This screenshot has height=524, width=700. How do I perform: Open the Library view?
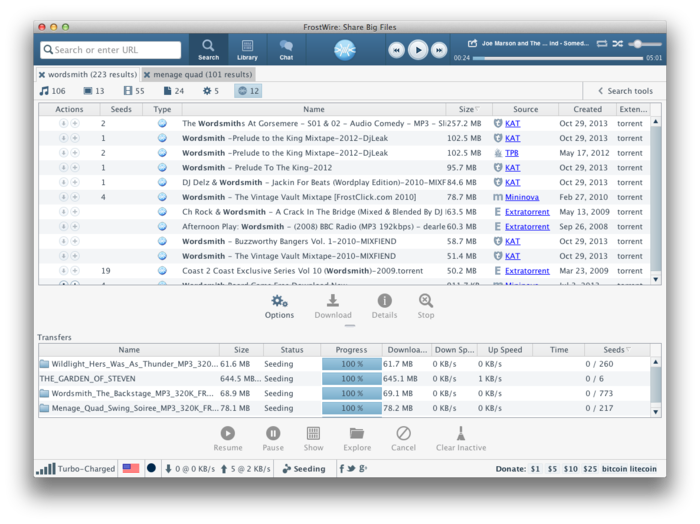pyautogui.click(x=247, y=50)
